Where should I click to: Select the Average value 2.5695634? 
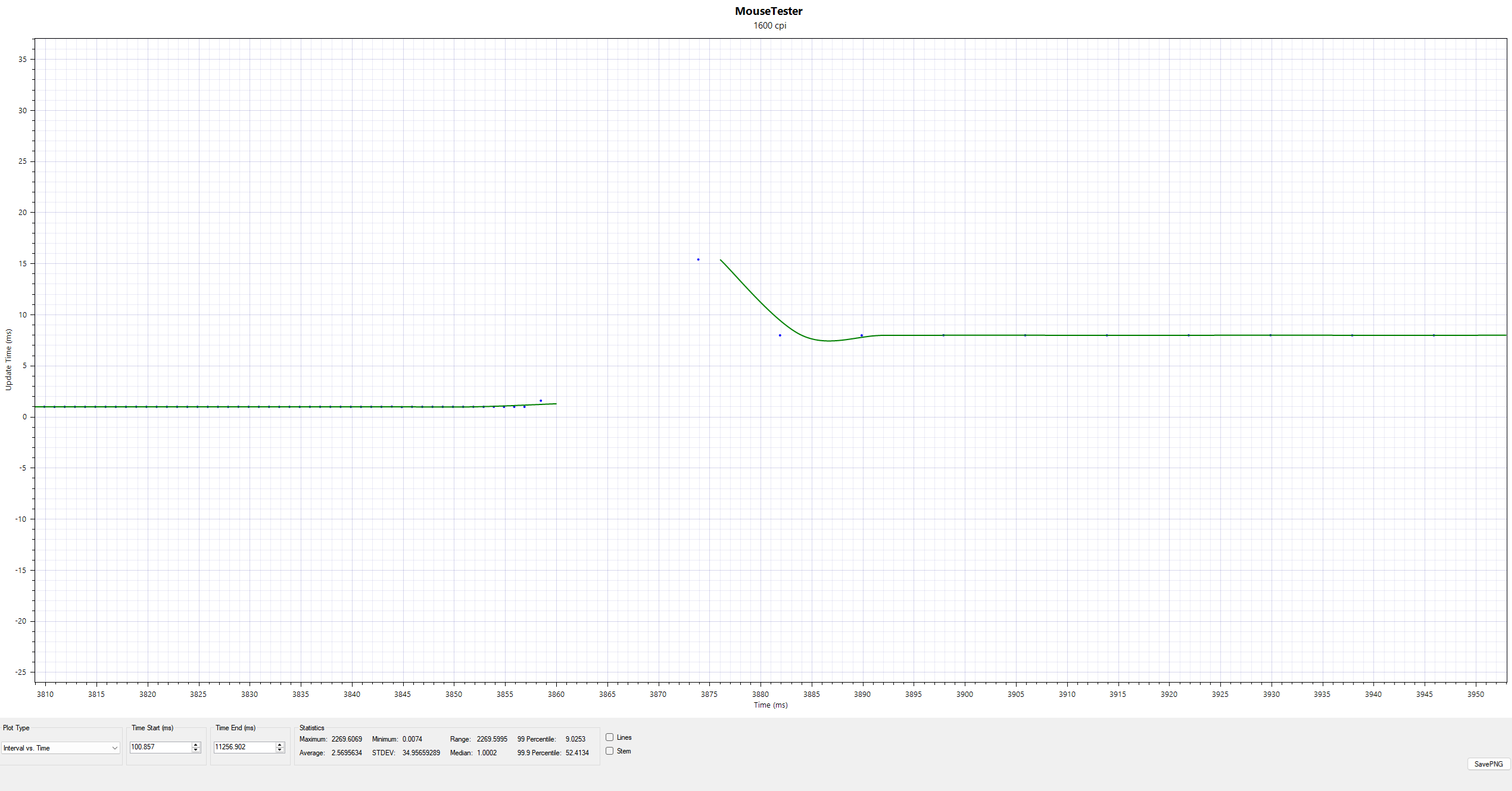(x=347, y=753)
